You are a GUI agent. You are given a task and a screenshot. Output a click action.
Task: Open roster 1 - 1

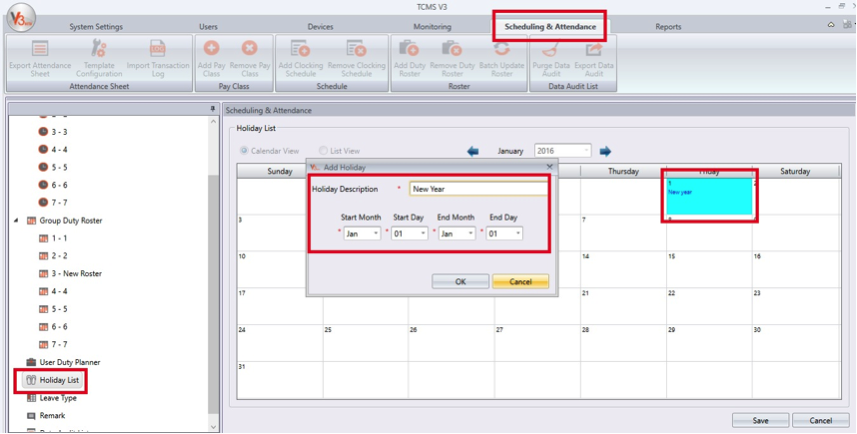tap(54, 238)
